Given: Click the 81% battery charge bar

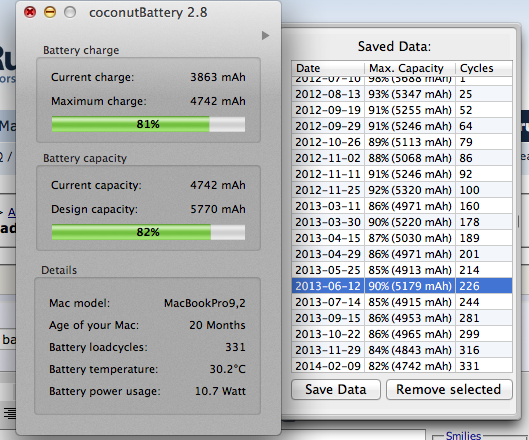Looking at the screenshot, I should 148,124.
